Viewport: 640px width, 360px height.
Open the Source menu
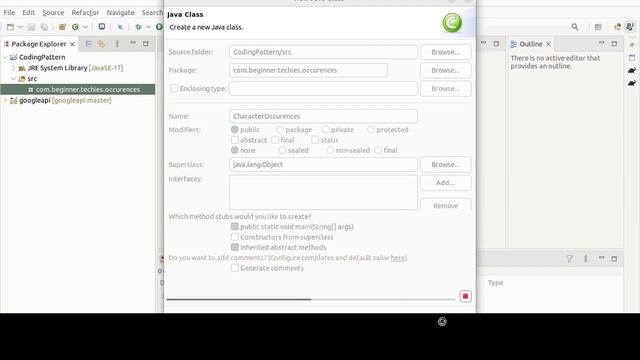pos(53,13)
